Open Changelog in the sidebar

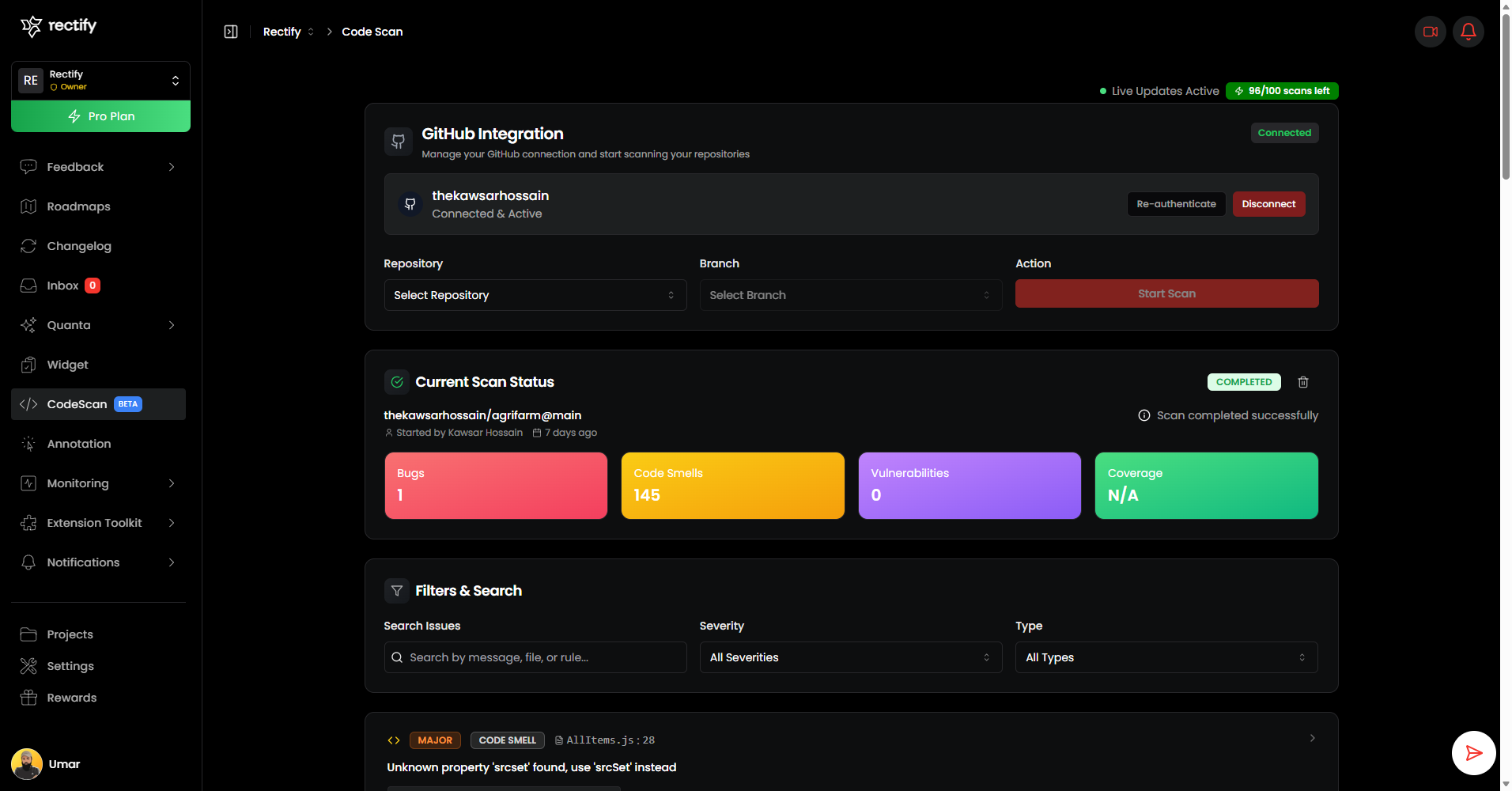pos(98,246)
